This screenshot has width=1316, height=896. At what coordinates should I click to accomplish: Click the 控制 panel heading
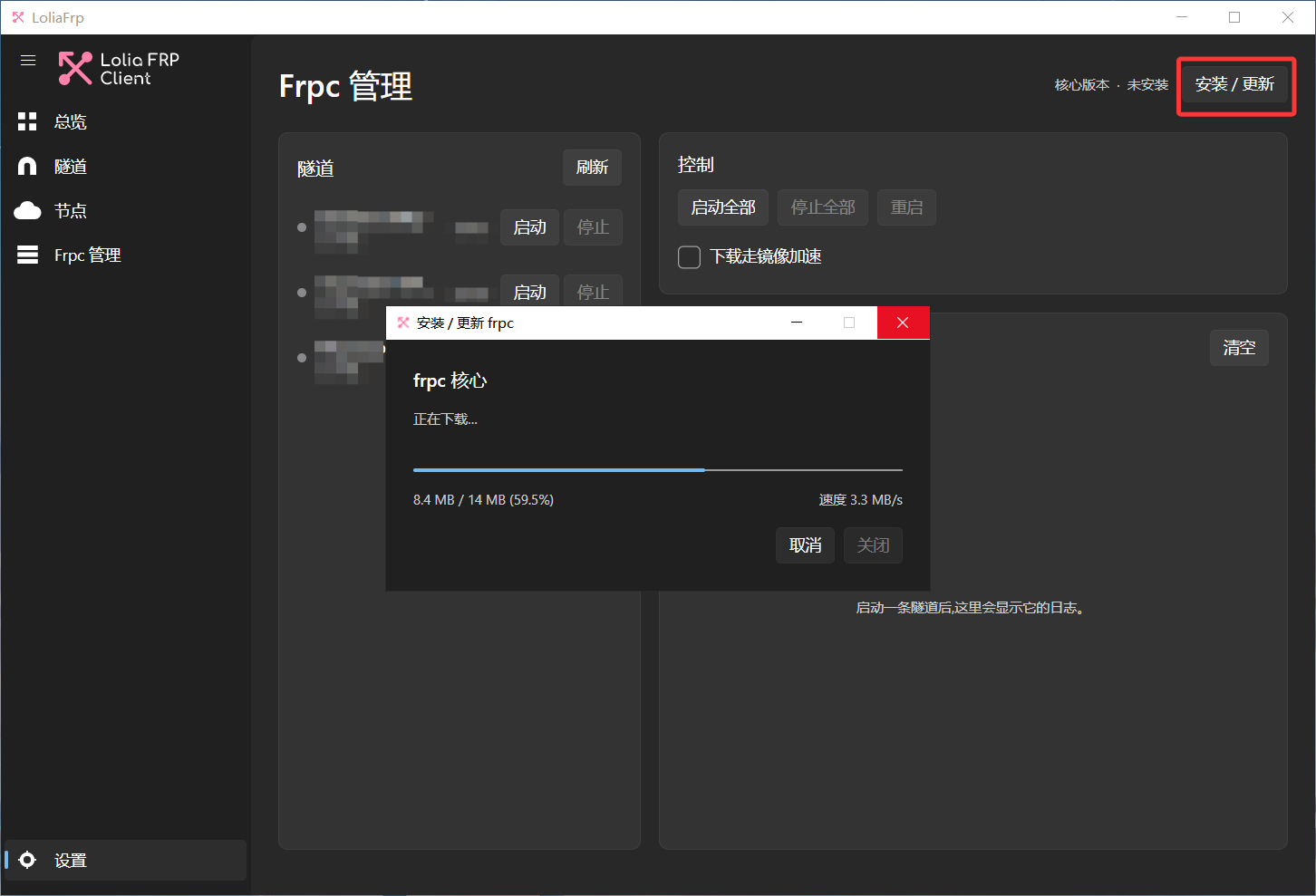coord(696,165)
